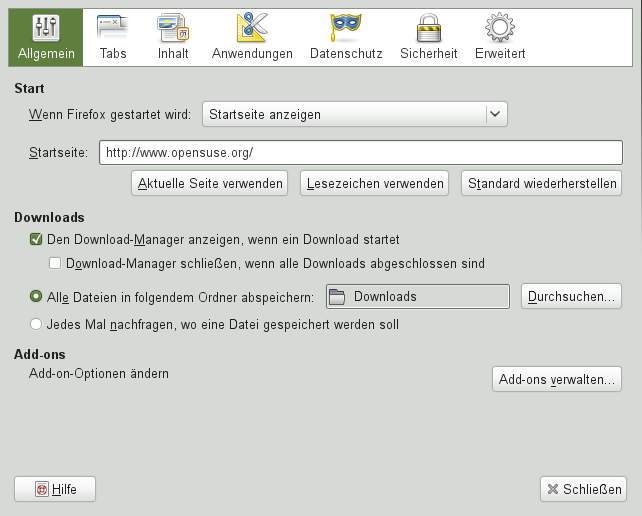Open Erweitert gear icon
This screenshot has width=642, height=516.
(499, 28)
